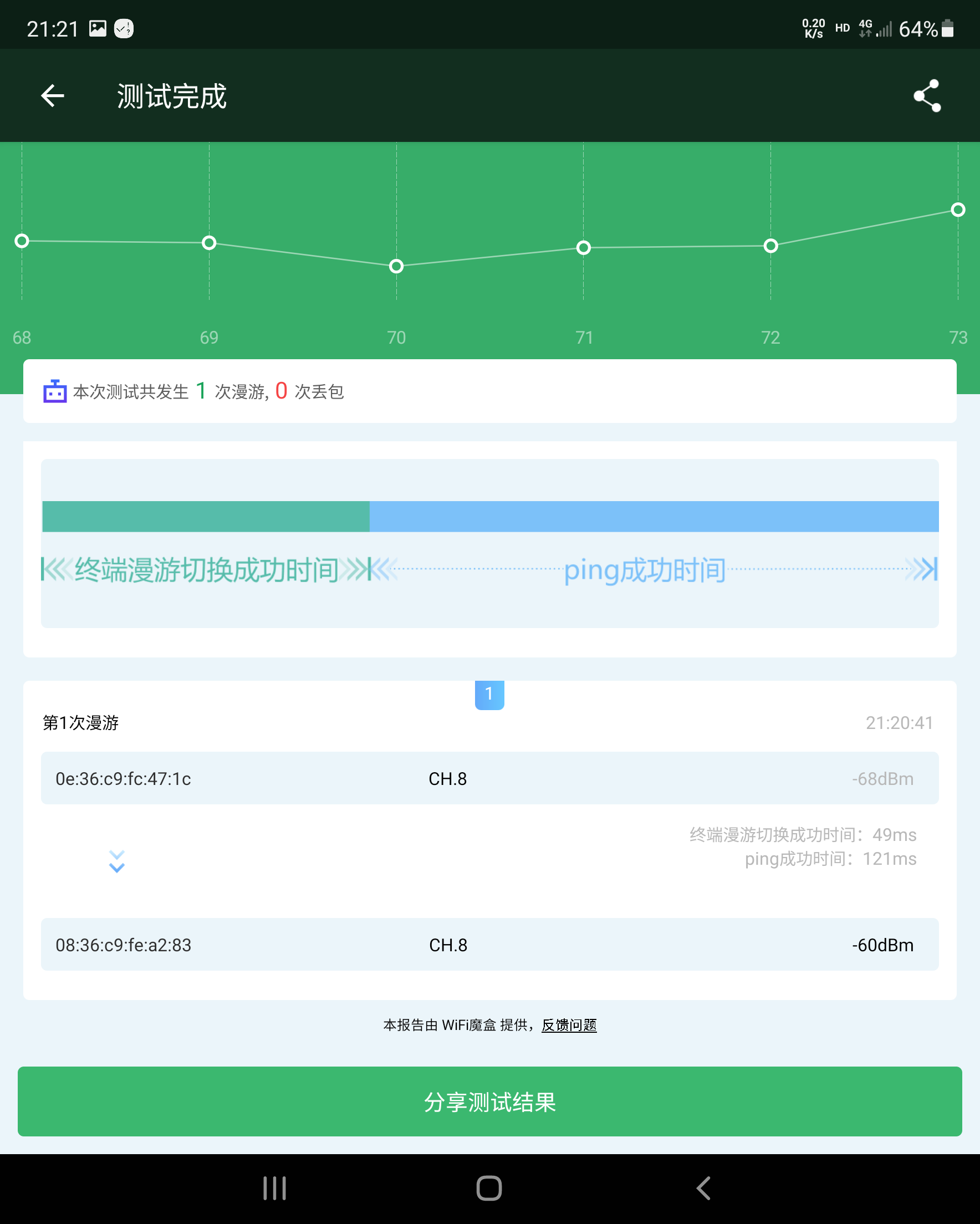Tap the 64% battery percentage
The image size is (980, 1224).
point(918,29)
